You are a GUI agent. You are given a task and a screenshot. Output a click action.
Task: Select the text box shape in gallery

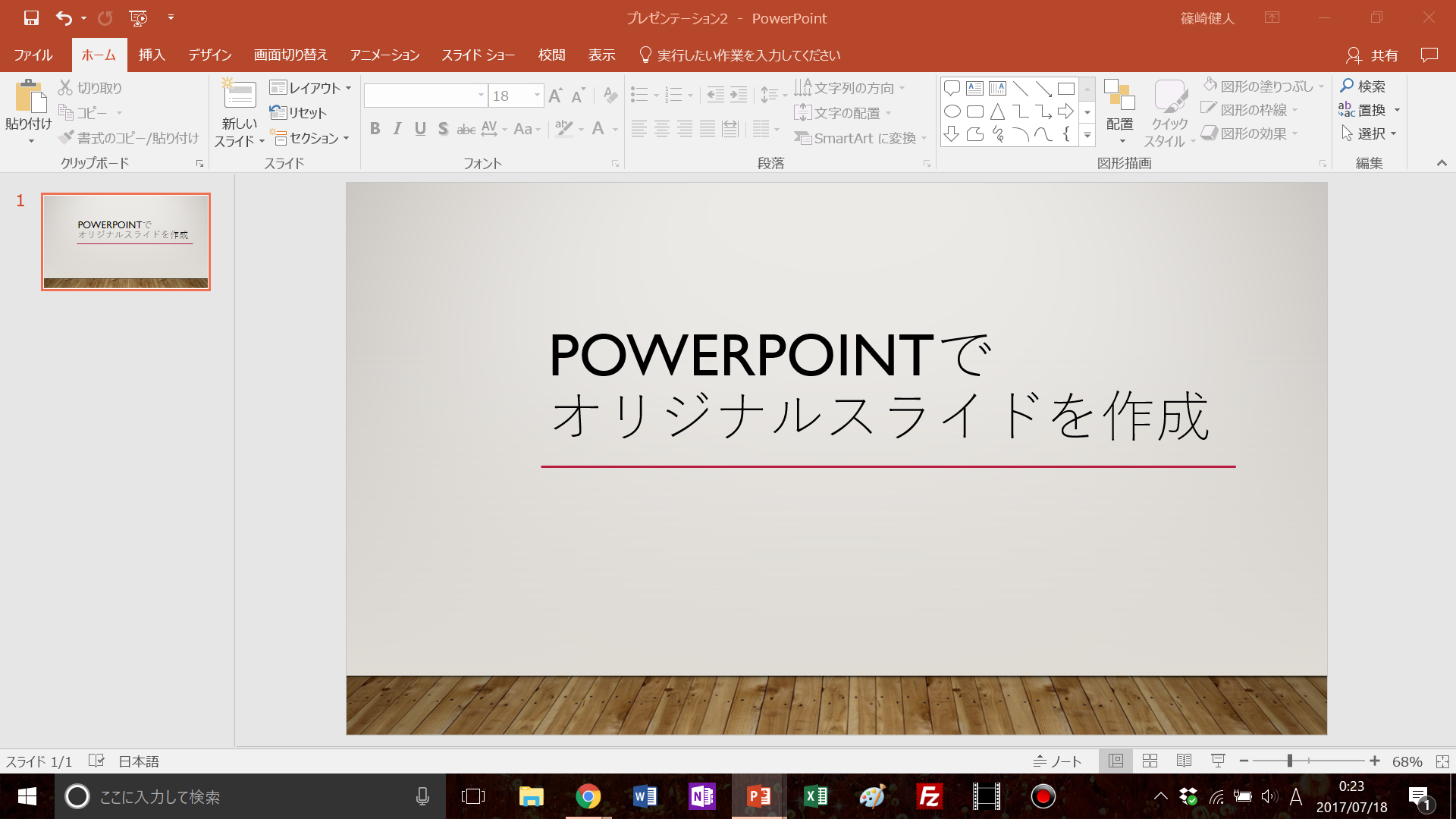point(975,89)
